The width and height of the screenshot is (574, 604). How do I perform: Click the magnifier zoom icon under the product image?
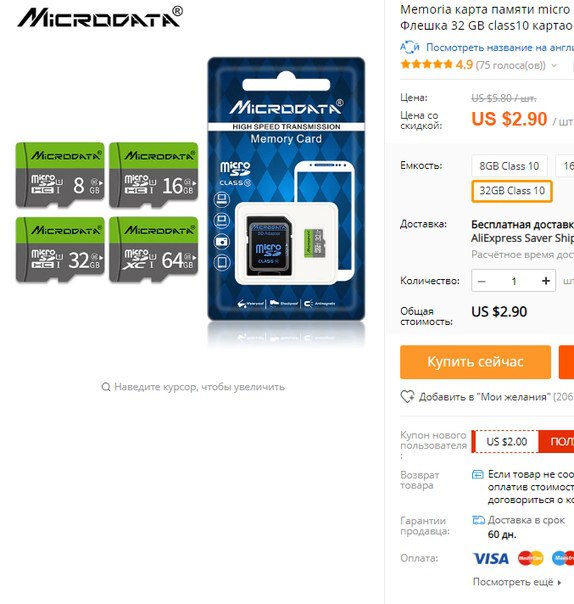point(106,387)
